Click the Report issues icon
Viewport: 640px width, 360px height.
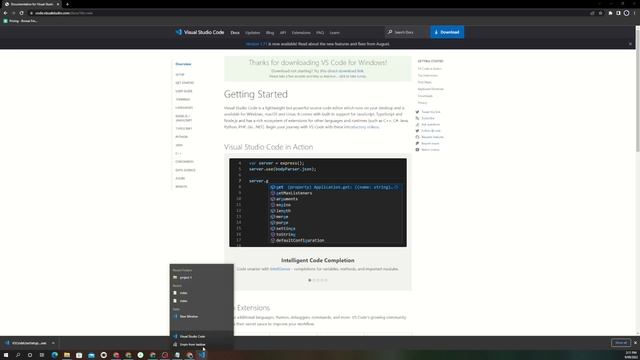click(417, 143)
